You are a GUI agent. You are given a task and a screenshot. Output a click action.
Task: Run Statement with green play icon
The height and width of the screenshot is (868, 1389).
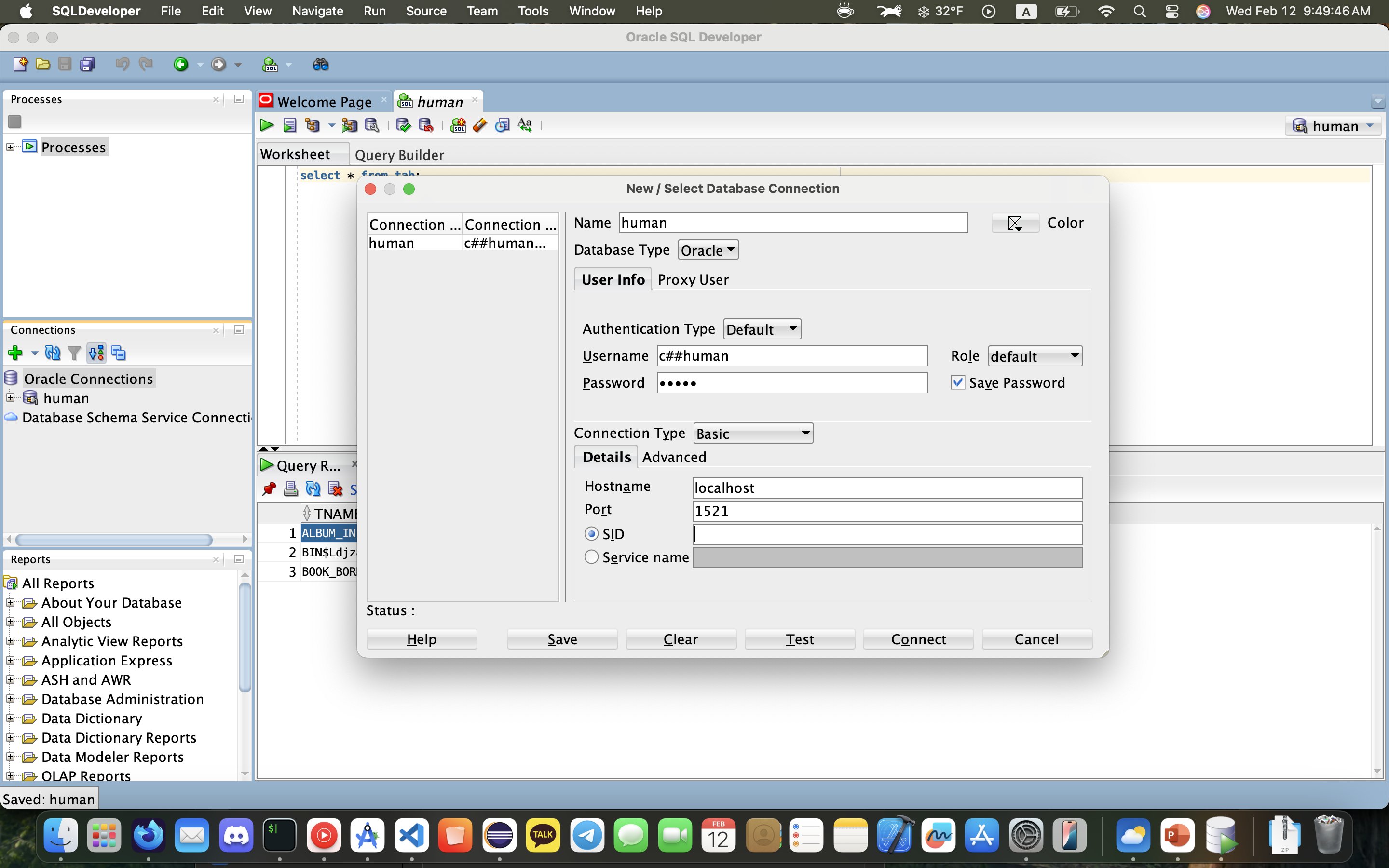(x=267, y=125)
